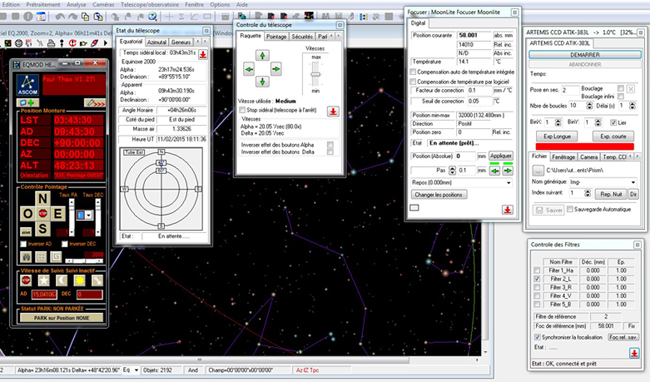Move focuser inward with left green arrow
This screenshot has height=382, width=650.
[495, 170]
